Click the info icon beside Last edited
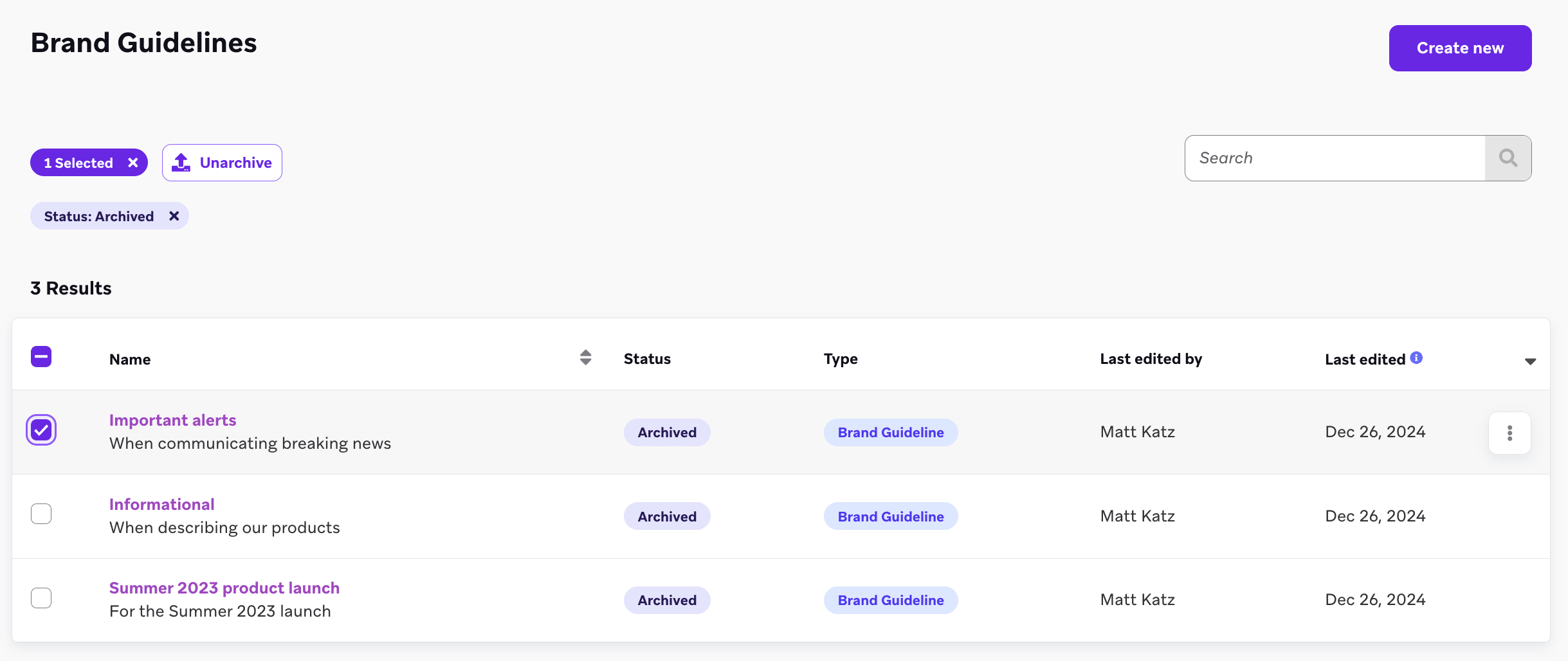Screen dimensions: 1568x661 click(1416, 358)
